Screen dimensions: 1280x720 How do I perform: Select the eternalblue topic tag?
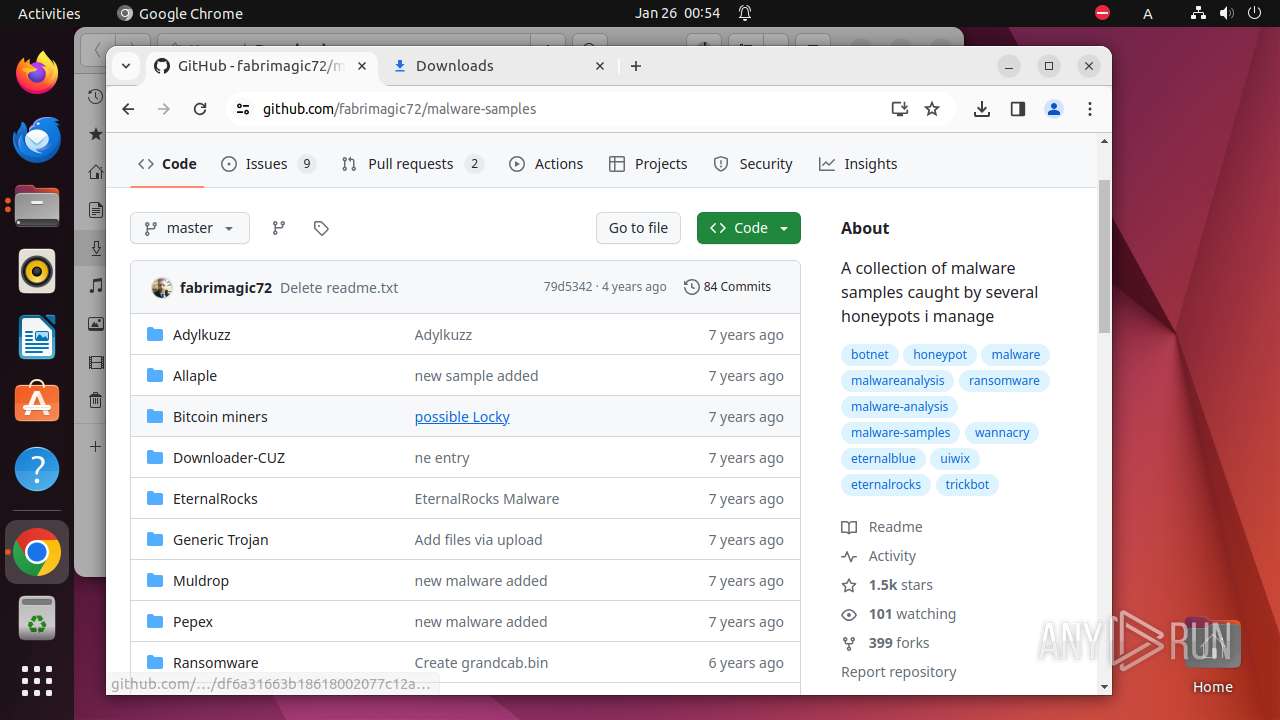coord(883,459)
